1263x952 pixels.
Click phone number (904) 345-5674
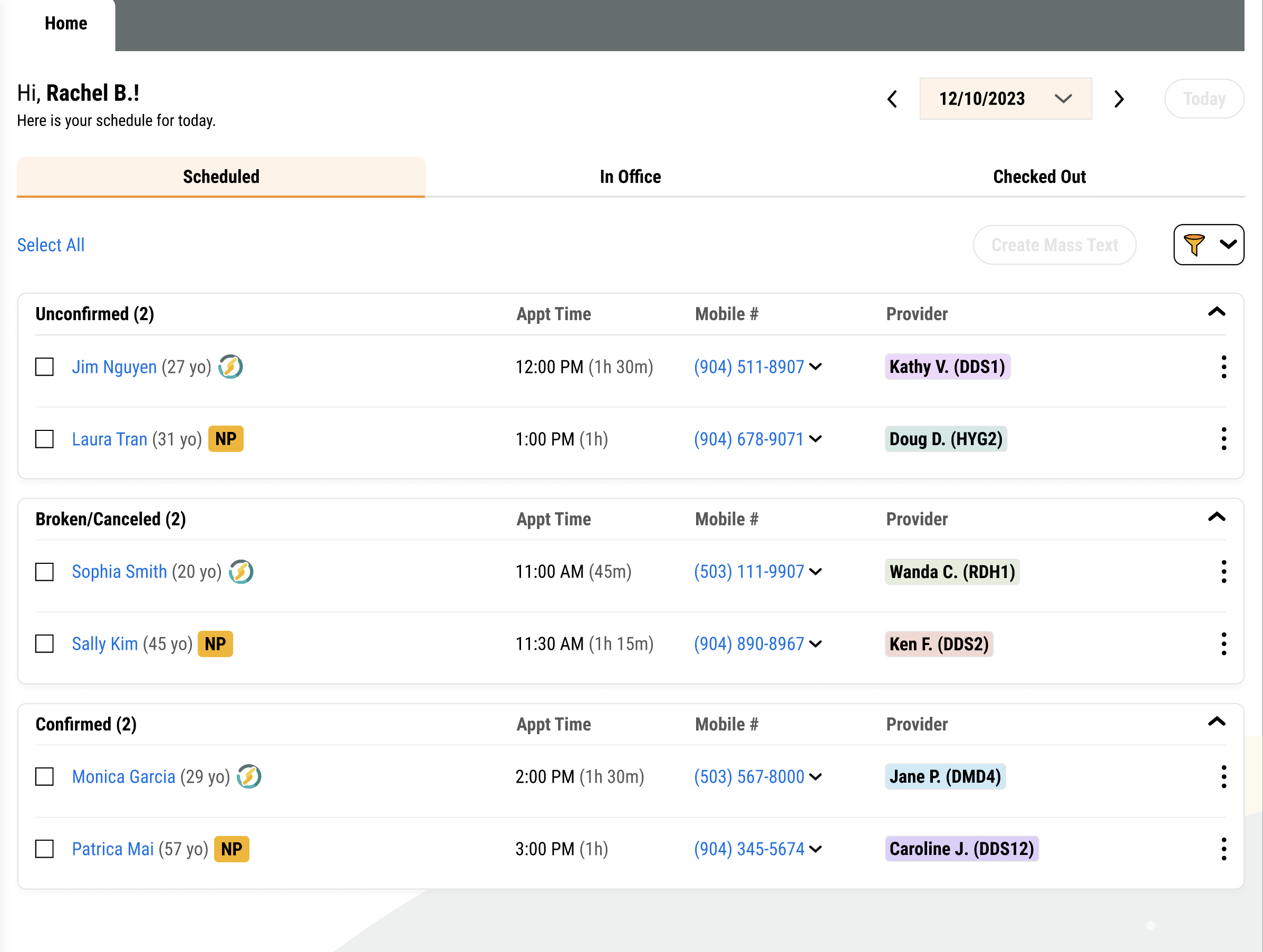[x=748, y=849]
